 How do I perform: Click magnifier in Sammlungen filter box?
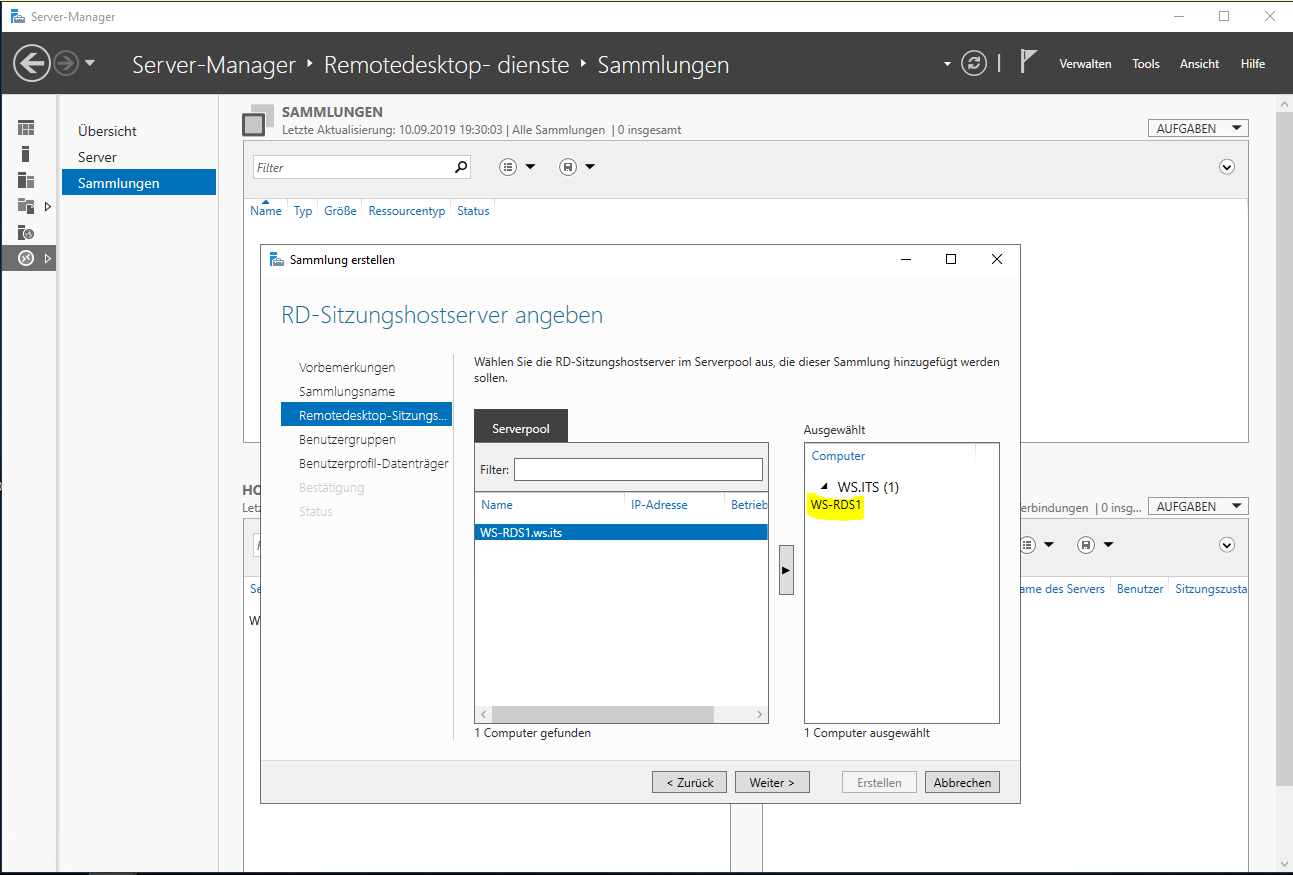(x=461, y=167)
